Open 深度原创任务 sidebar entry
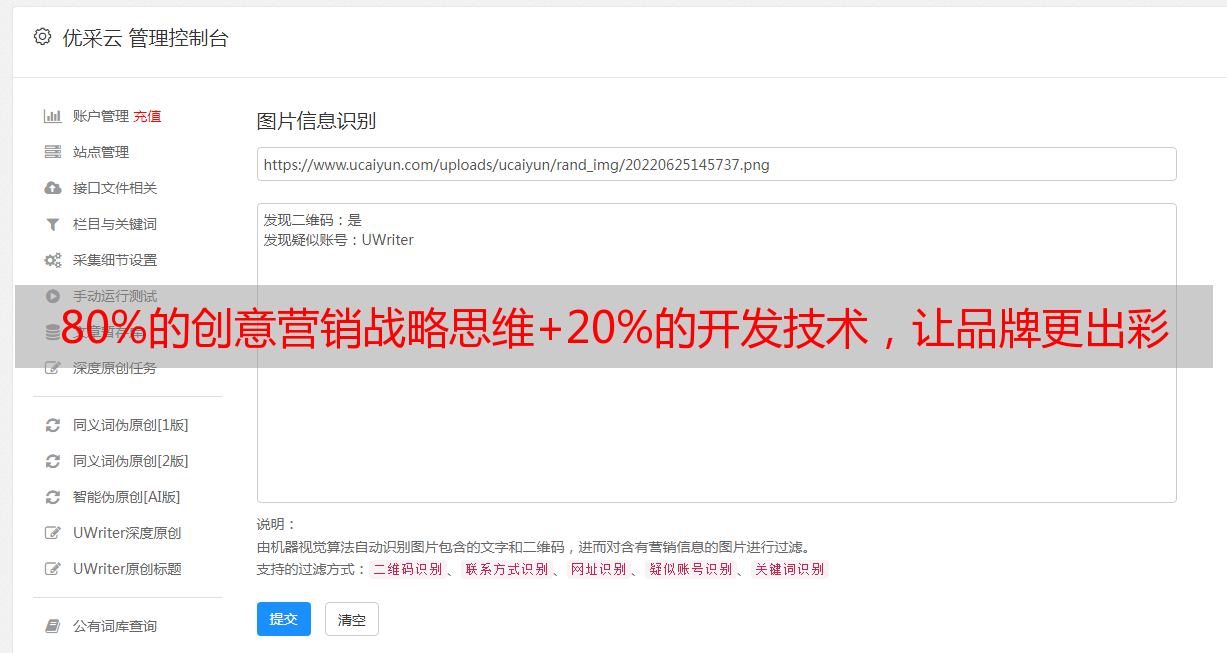 [x=114, y=368]
